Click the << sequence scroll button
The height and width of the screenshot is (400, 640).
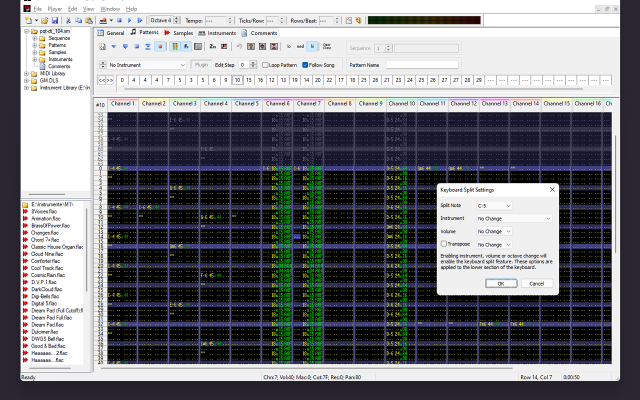102,80
